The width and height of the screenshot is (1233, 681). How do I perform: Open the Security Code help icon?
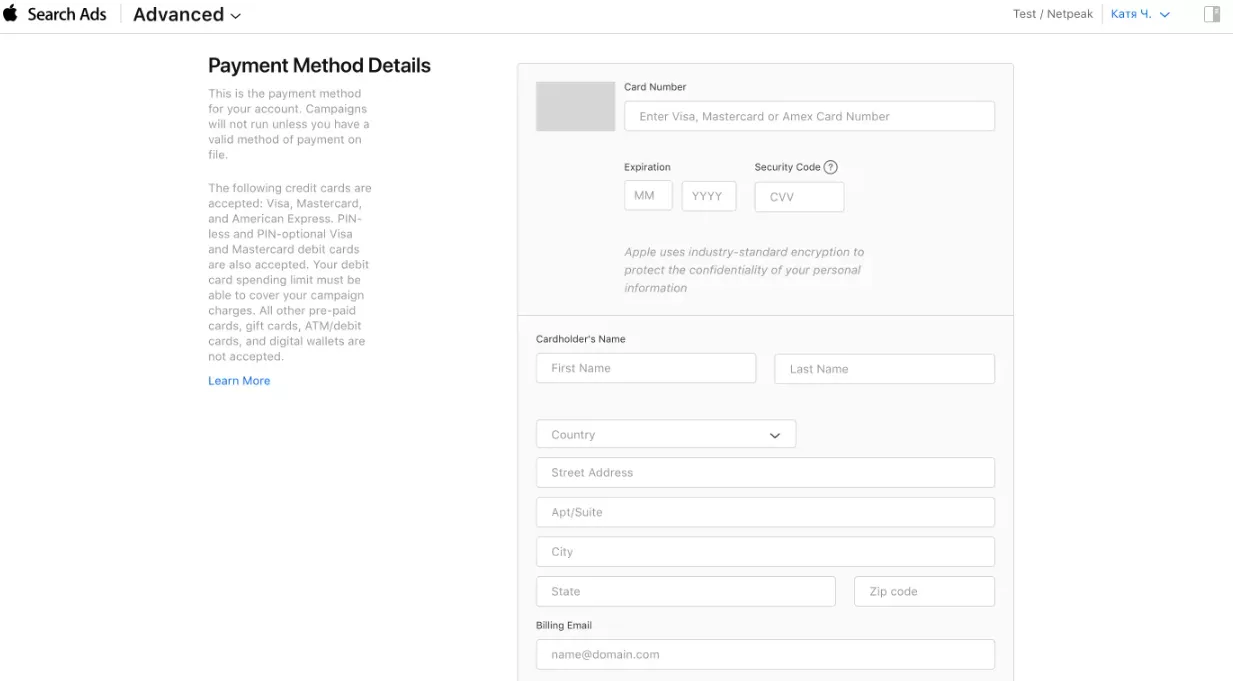[830, 167]
